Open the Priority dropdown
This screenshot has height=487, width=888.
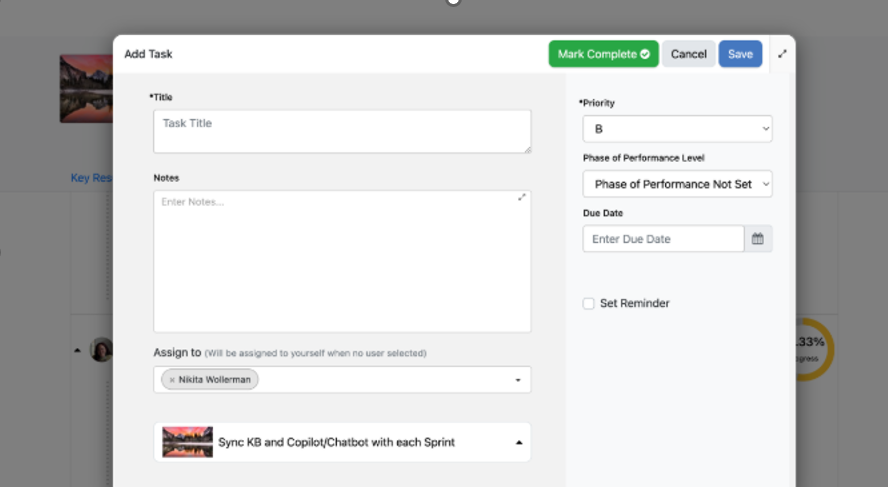pyautogui.click(x=677, y=129)
